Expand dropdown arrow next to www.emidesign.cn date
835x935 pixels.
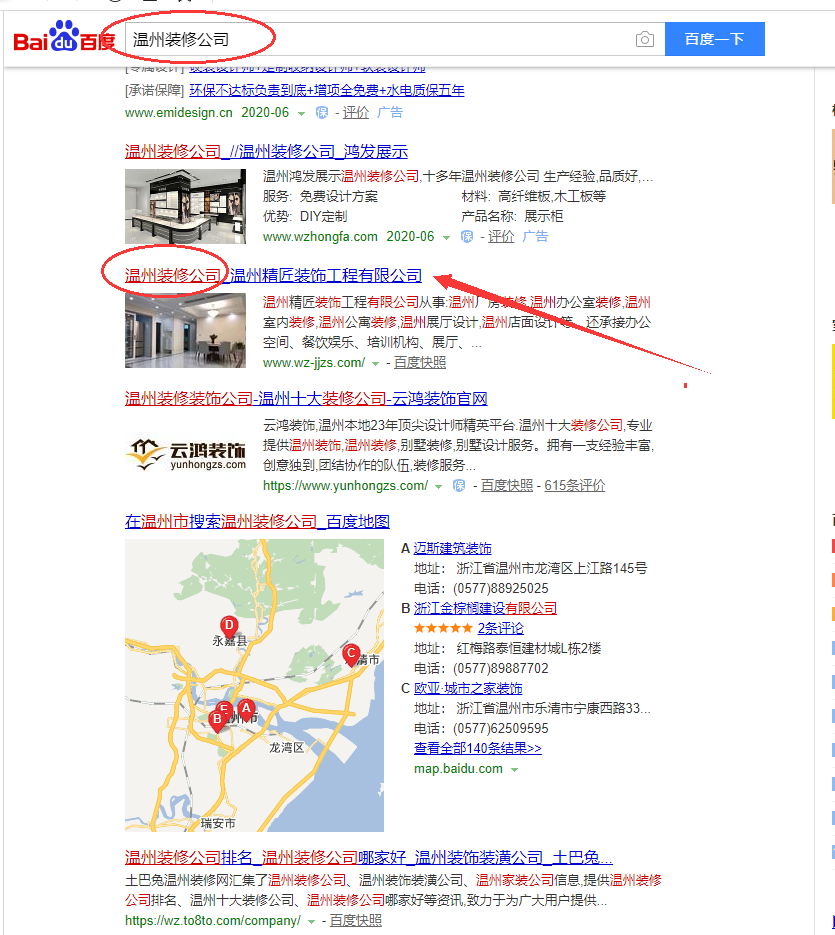click(301, 113)
